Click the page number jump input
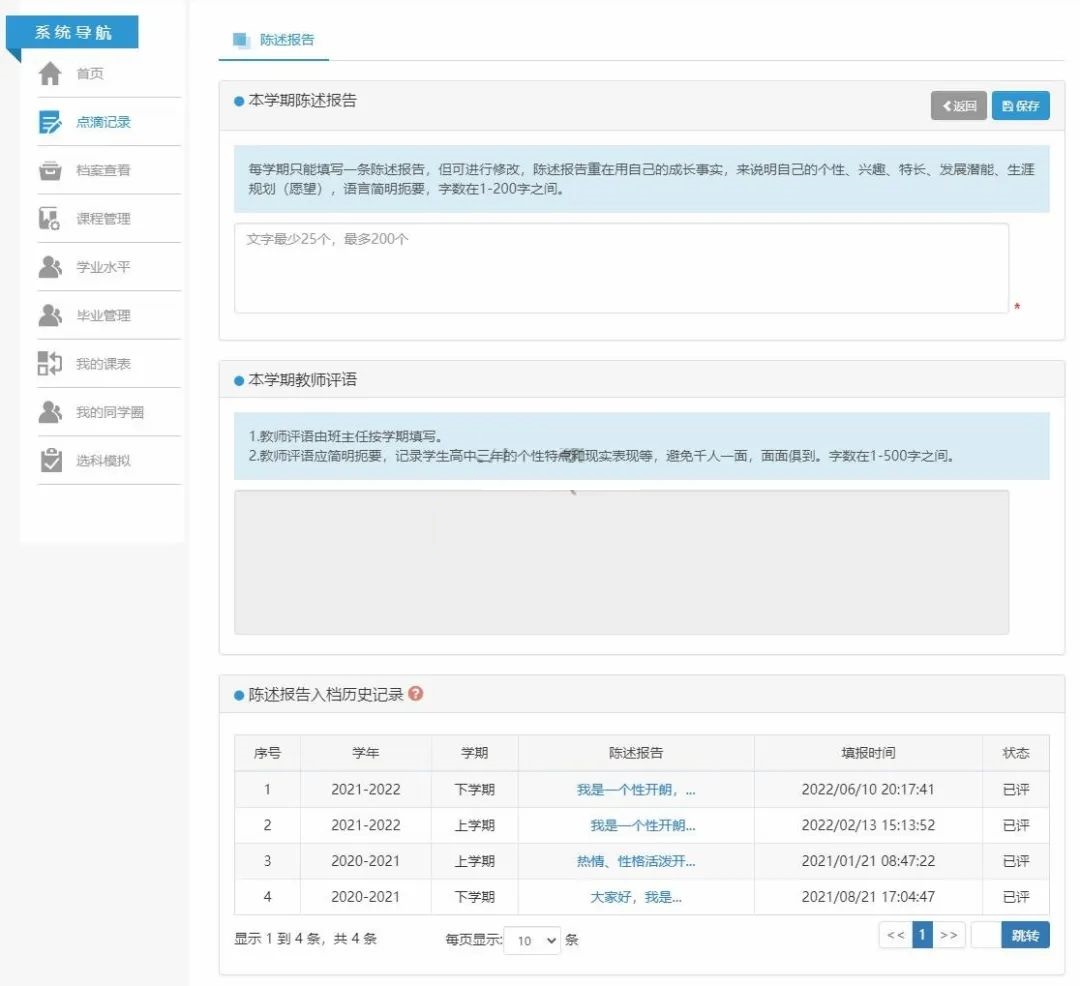Image resolution: width=1080 pixels, height=986 pixels. coord(986,935)
